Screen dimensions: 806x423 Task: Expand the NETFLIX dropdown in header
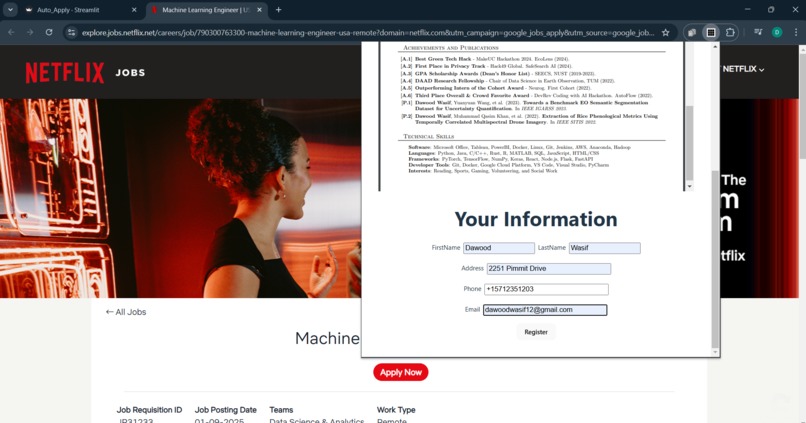click(743, 69)
